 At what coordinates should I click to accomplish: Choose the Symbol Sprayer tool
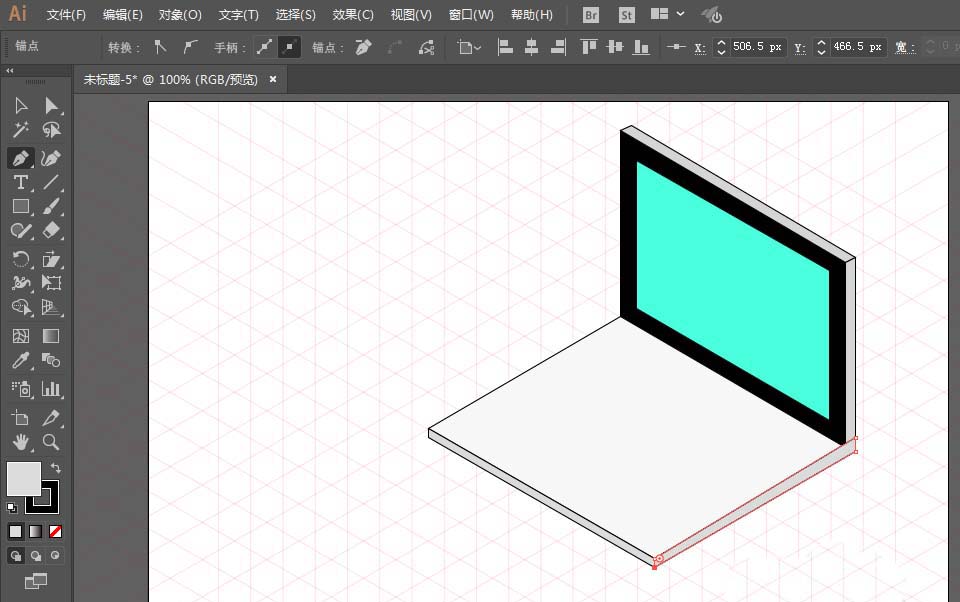pyautogui.click(x=21, y=389)
